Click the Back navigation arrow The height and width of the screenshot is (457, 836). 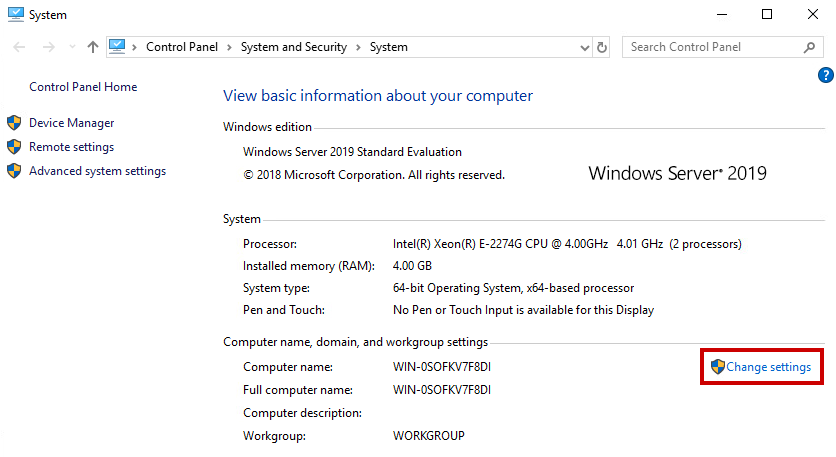point(19,47)
